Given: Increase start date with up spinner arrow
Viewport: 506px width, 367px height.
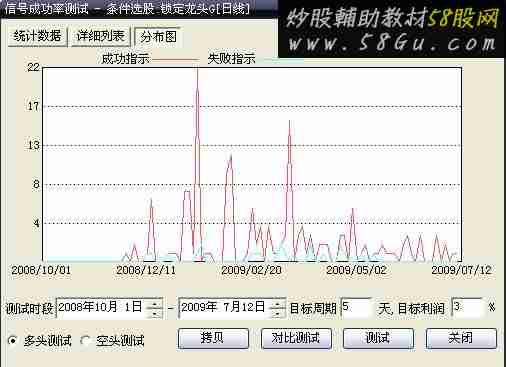Looking at the screenshot, I should 155,303.
